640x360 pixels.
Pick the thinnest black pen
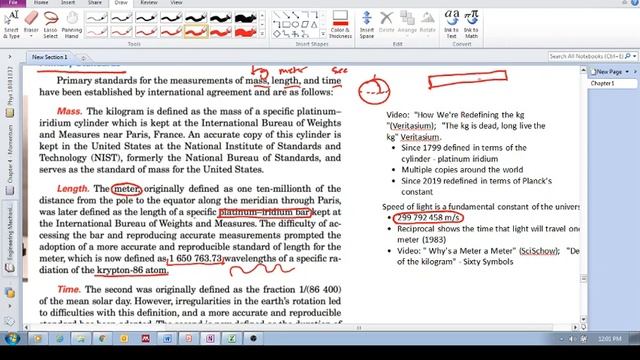[97, 18]
